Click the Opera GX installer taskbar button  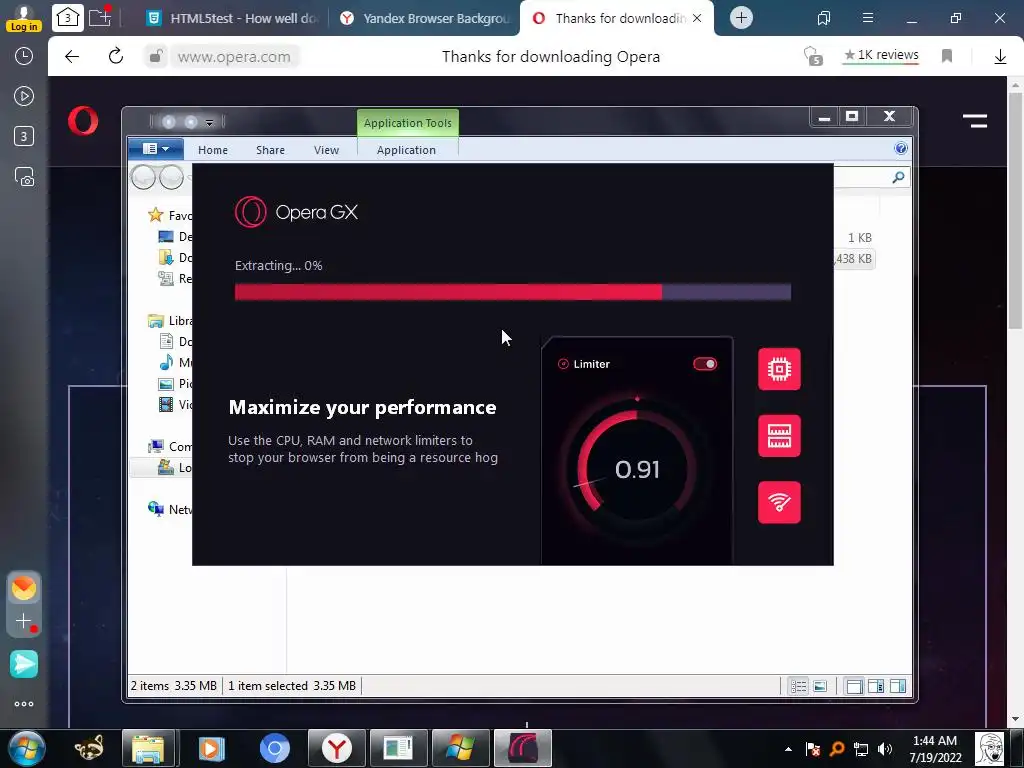(x=522, y=748)
